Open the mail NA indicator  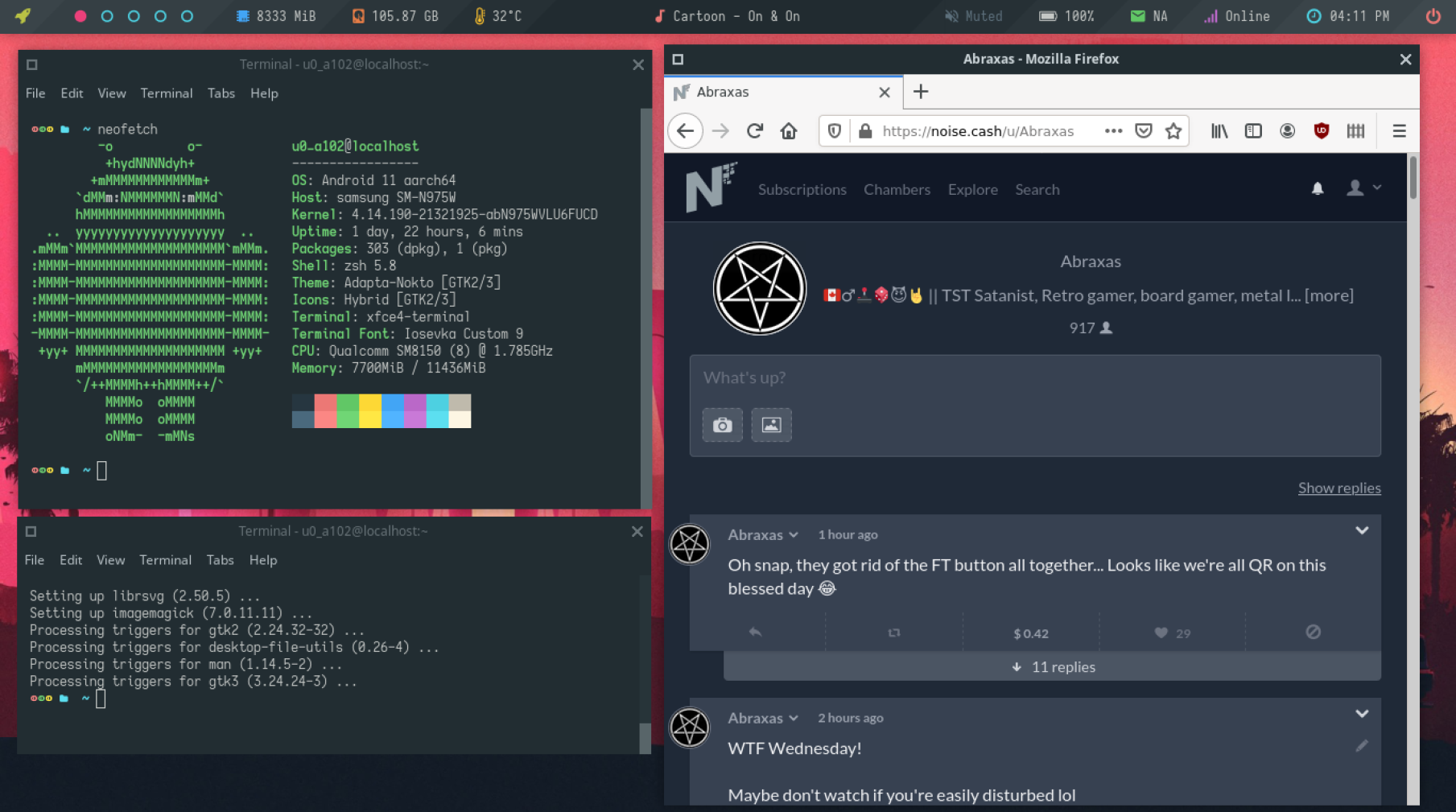(1149, 16)
